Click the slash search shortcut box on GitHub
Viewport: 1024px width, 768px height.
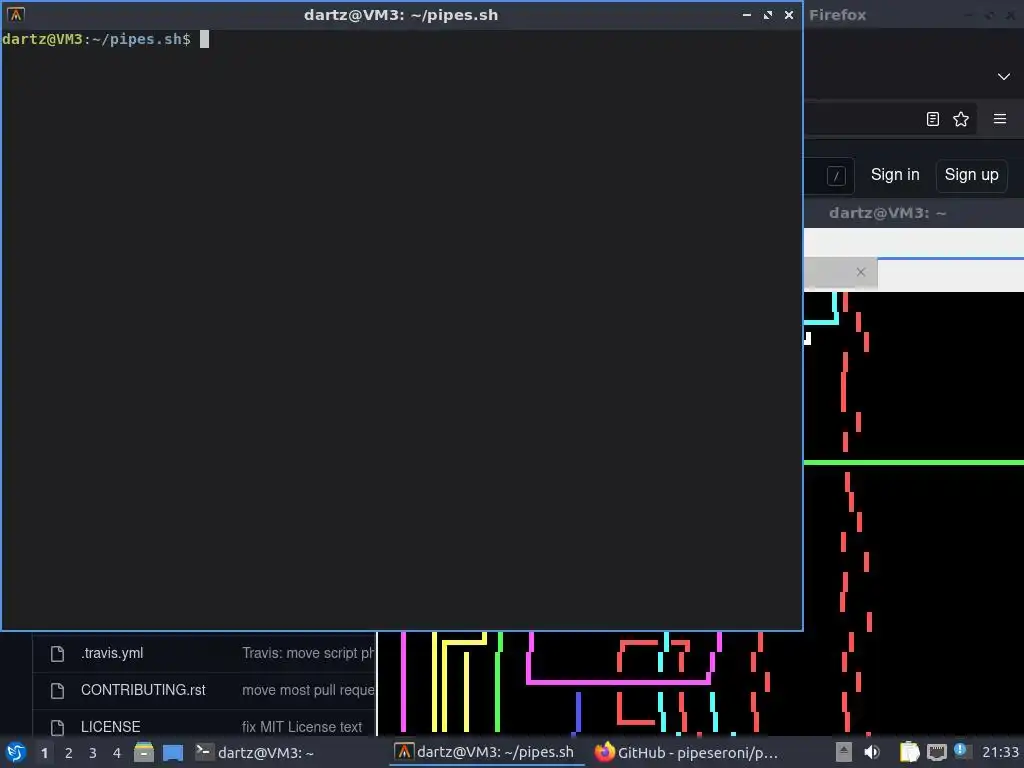836,176
